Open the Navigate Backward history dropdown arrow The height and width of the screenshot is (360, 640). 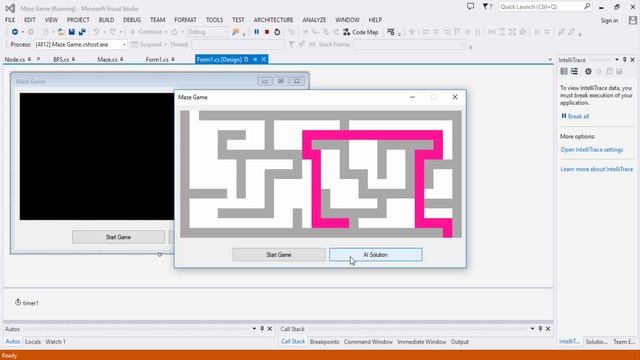click(23, 32)
